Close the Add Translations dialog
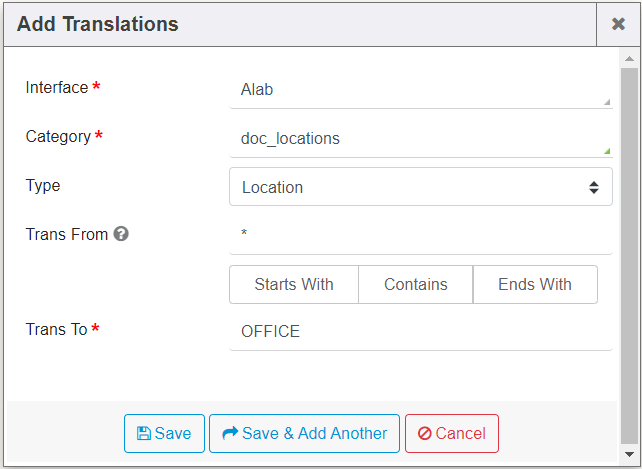The height and width of the screenshot is (469, 642). coord(618,24)
